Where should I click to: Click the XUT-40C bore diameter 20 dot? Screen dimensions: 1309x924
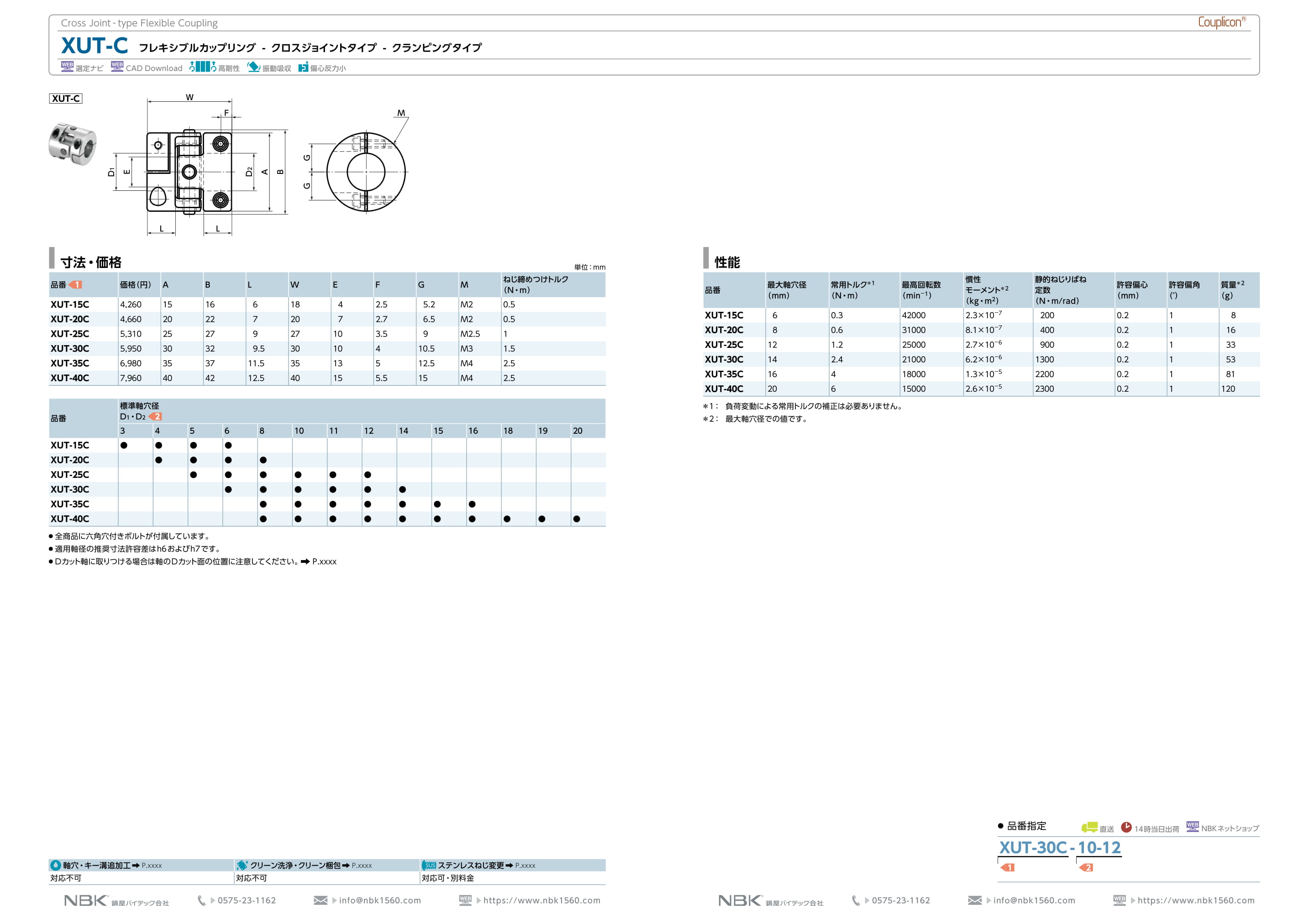[x=576, y=519]
